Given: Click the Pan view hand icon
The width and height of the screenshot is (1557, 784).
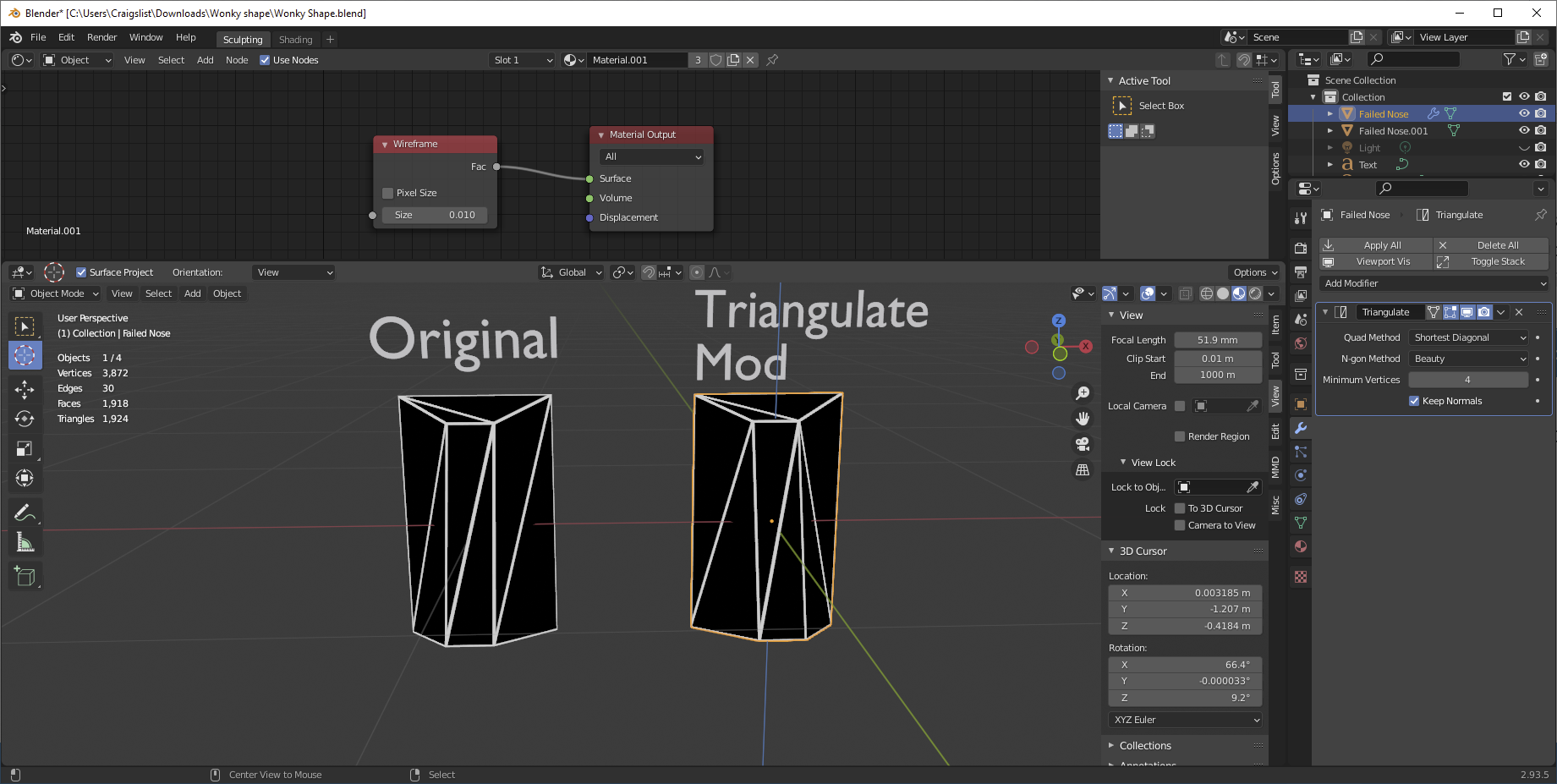Looking at the screenshot, I should pos(1083,419).
